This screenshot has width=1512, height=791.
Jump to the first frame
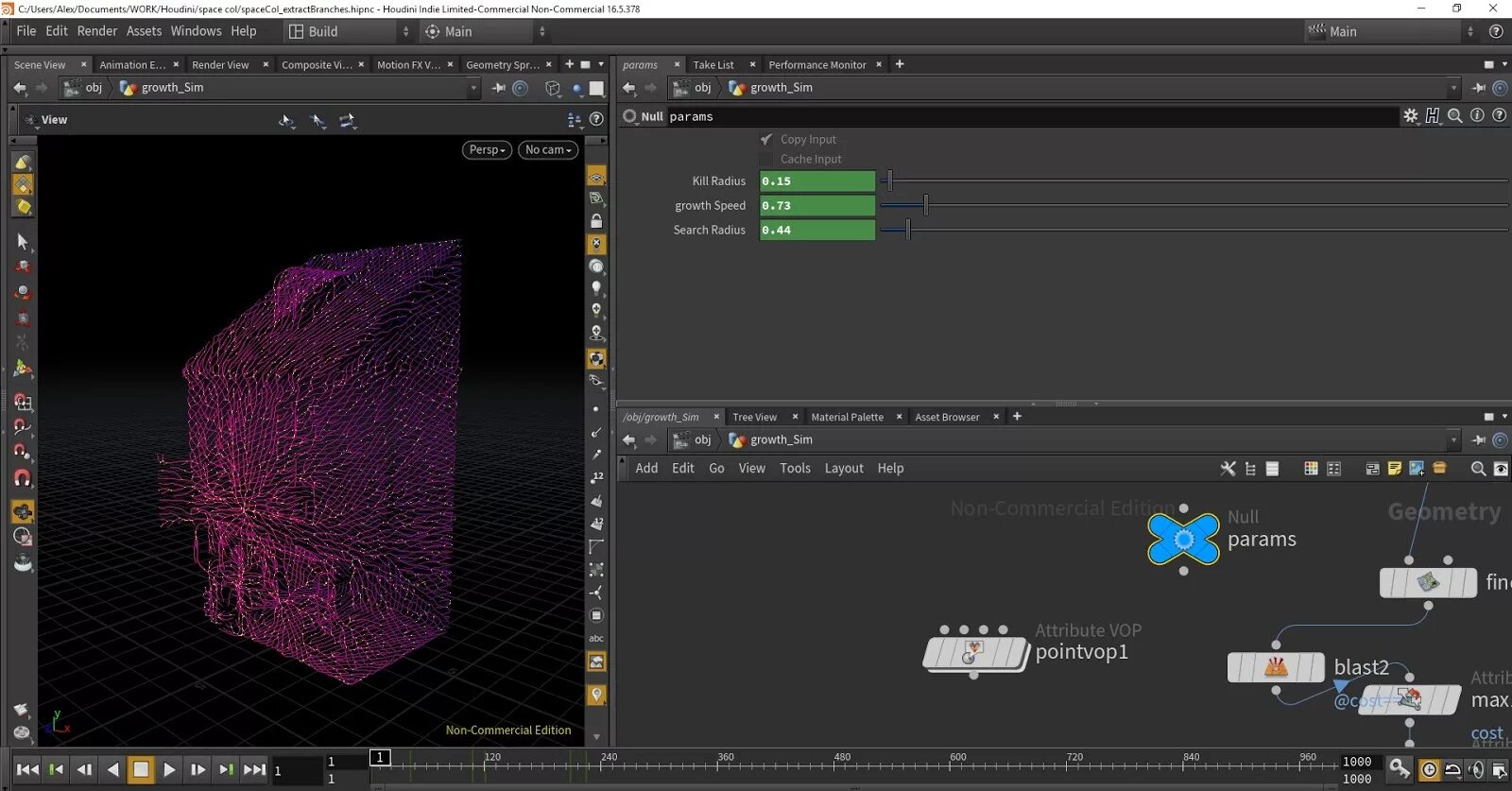pos(27,769)
